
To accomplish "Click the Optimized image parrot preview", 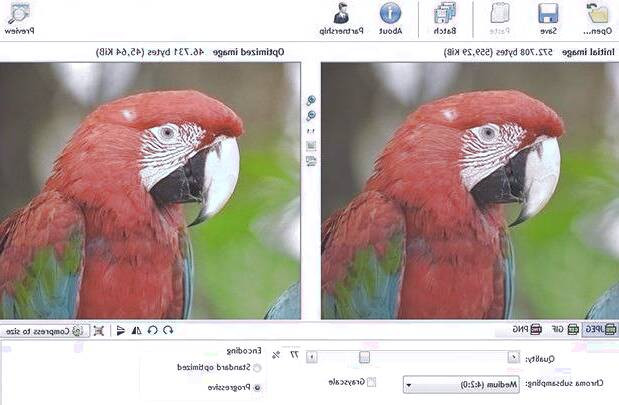I will pos(150,191).
